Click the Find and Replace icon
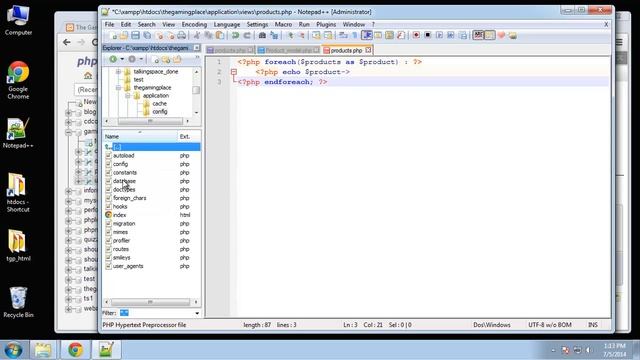 point(274,36)
